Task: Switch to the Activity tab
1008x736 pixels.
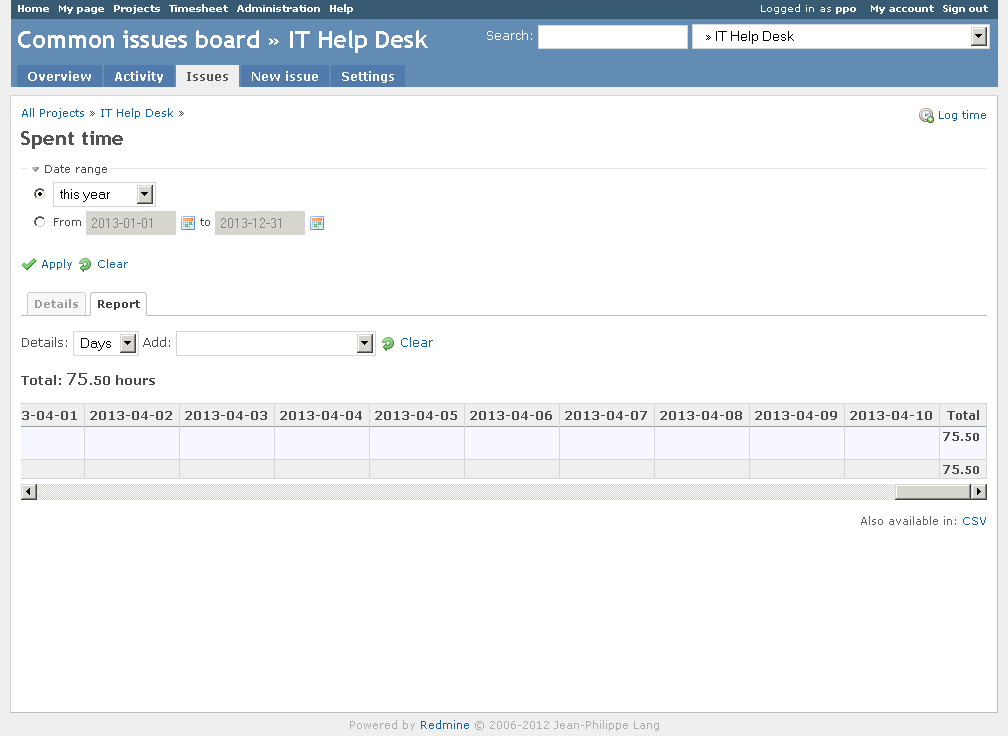Action: (139, 76)
